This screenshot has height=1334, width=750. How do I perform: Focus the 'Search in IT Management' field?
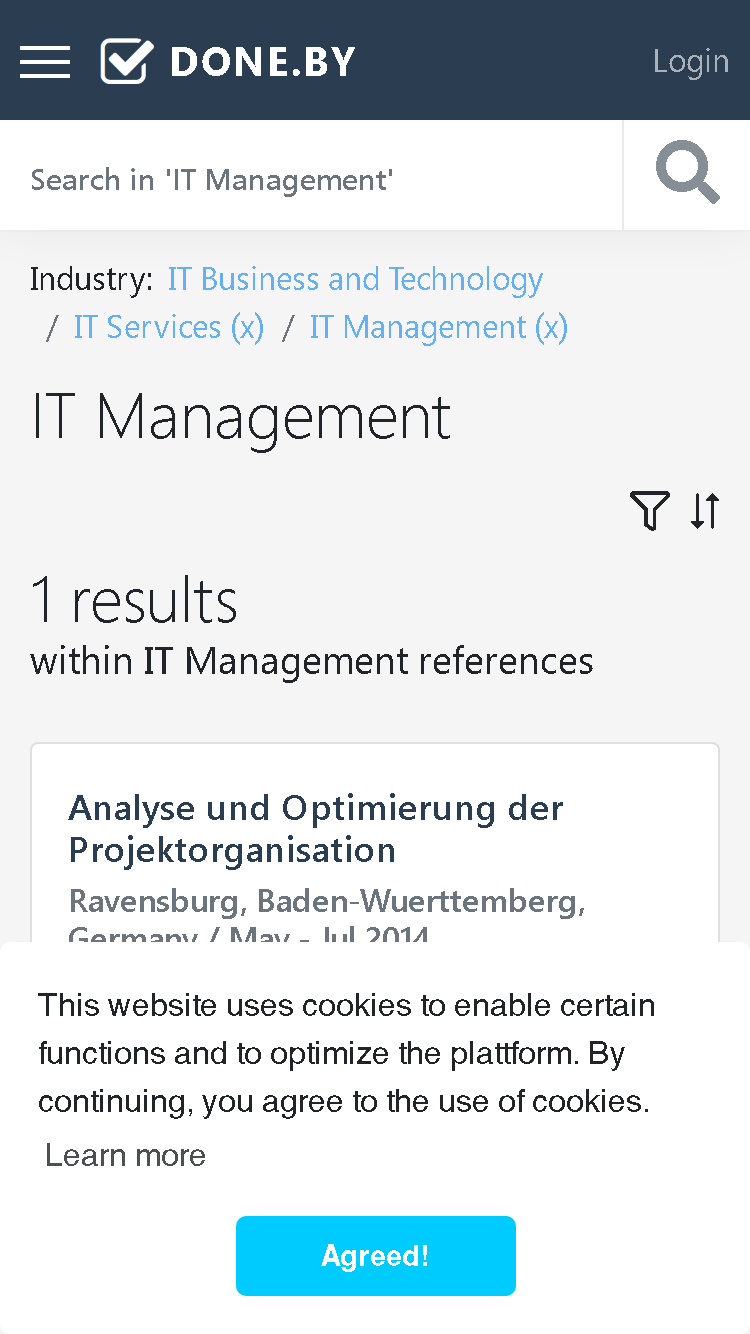311,180
